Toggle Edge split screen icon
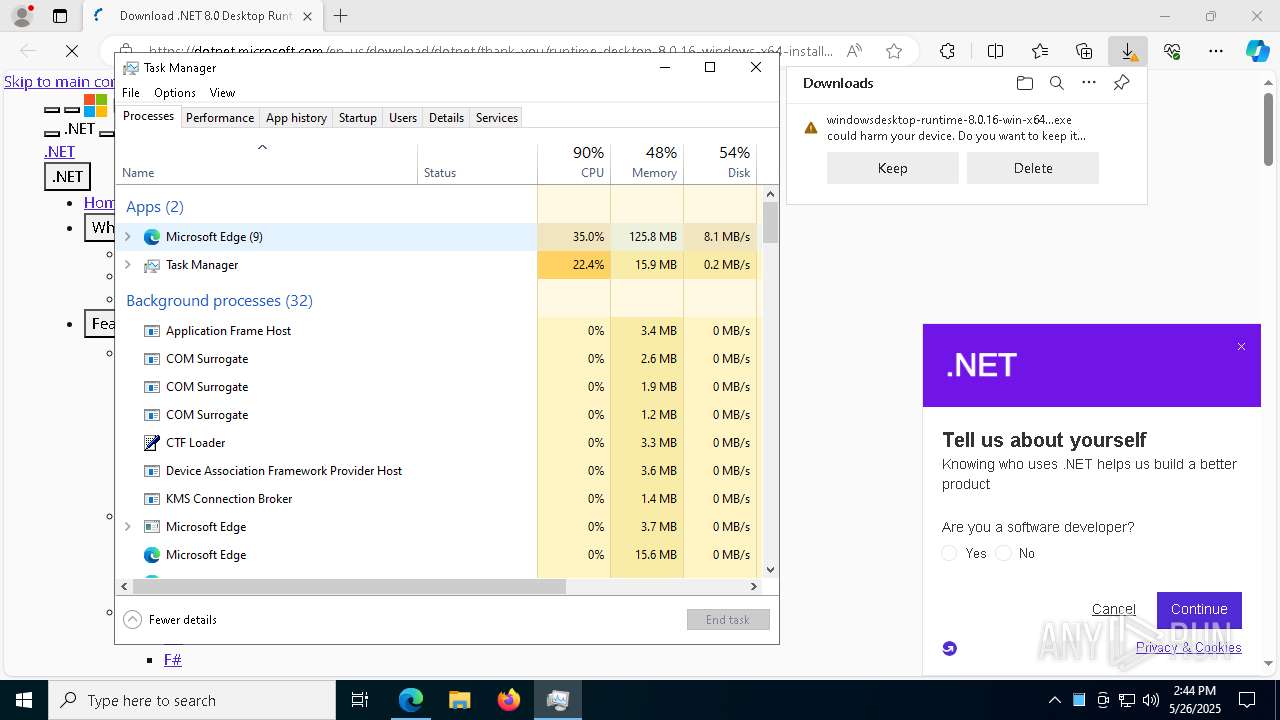 coord(995,51)
